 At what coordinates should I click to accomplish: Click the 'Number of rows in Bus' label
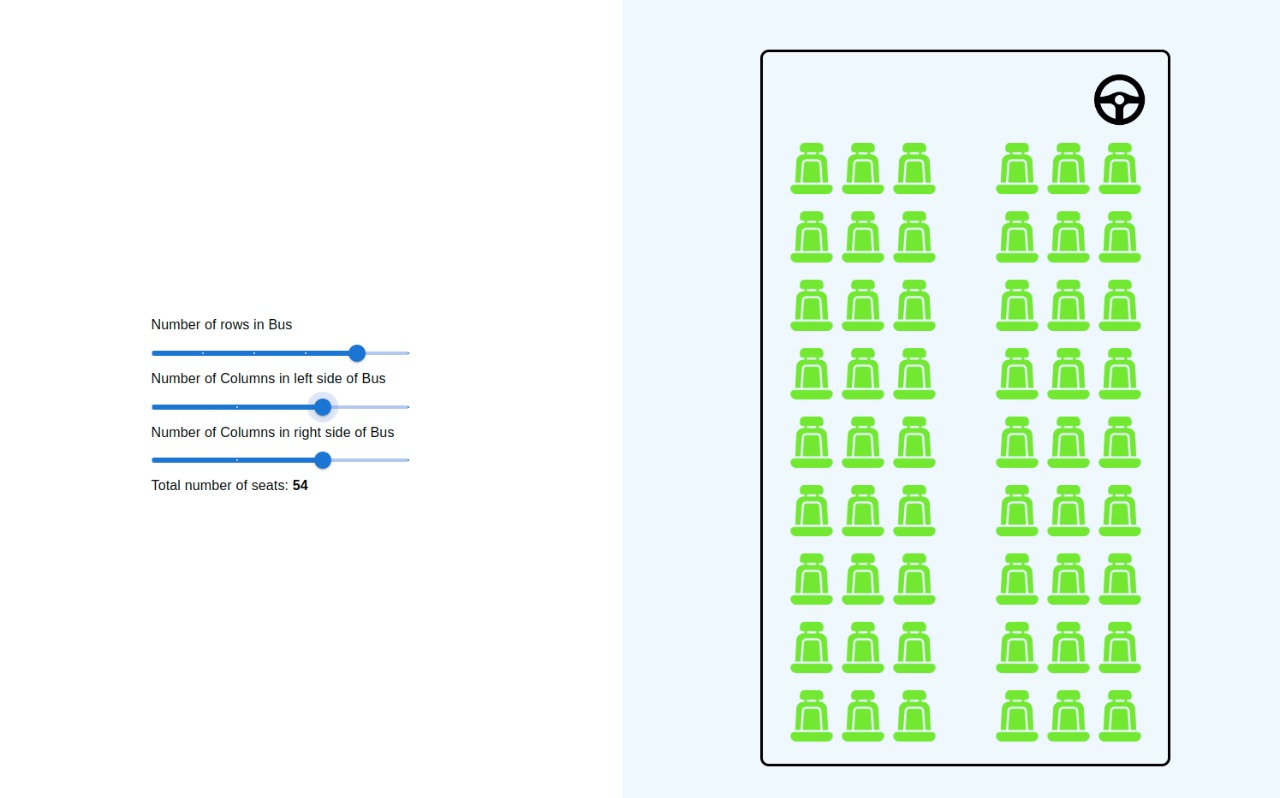[221, 324]
